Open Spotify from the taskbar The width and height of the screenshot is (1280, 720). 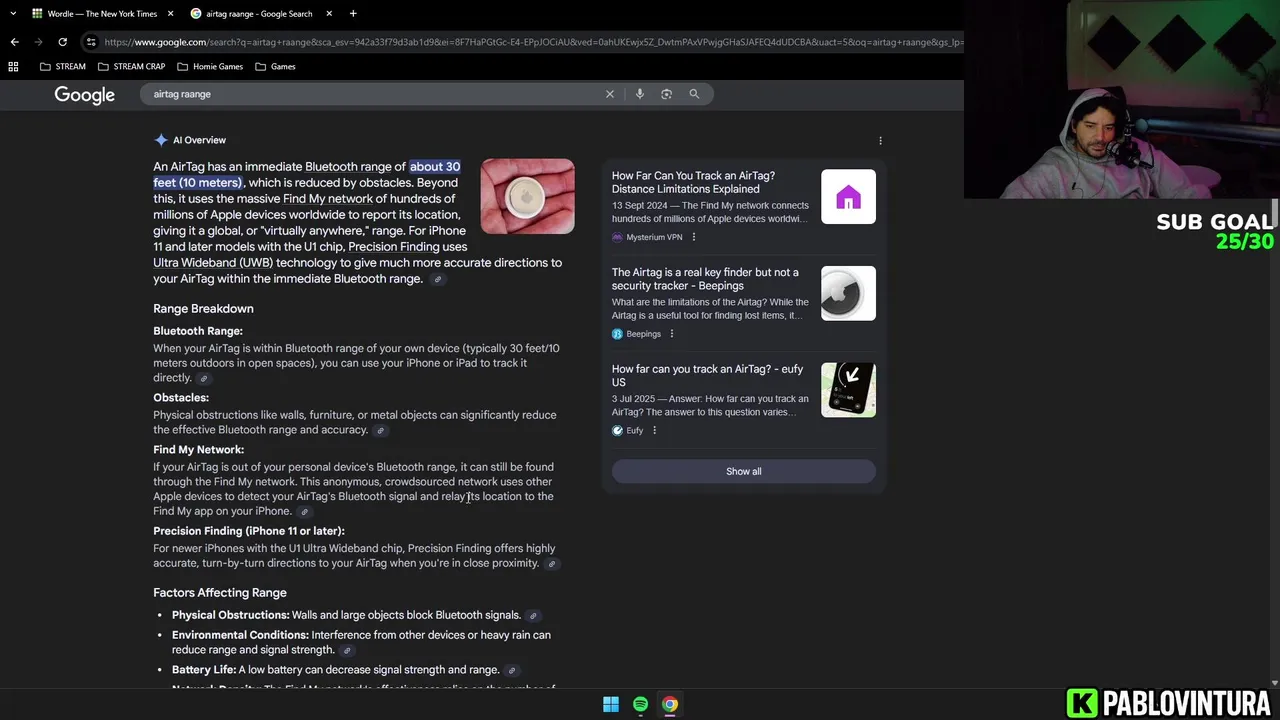point(640,704)
